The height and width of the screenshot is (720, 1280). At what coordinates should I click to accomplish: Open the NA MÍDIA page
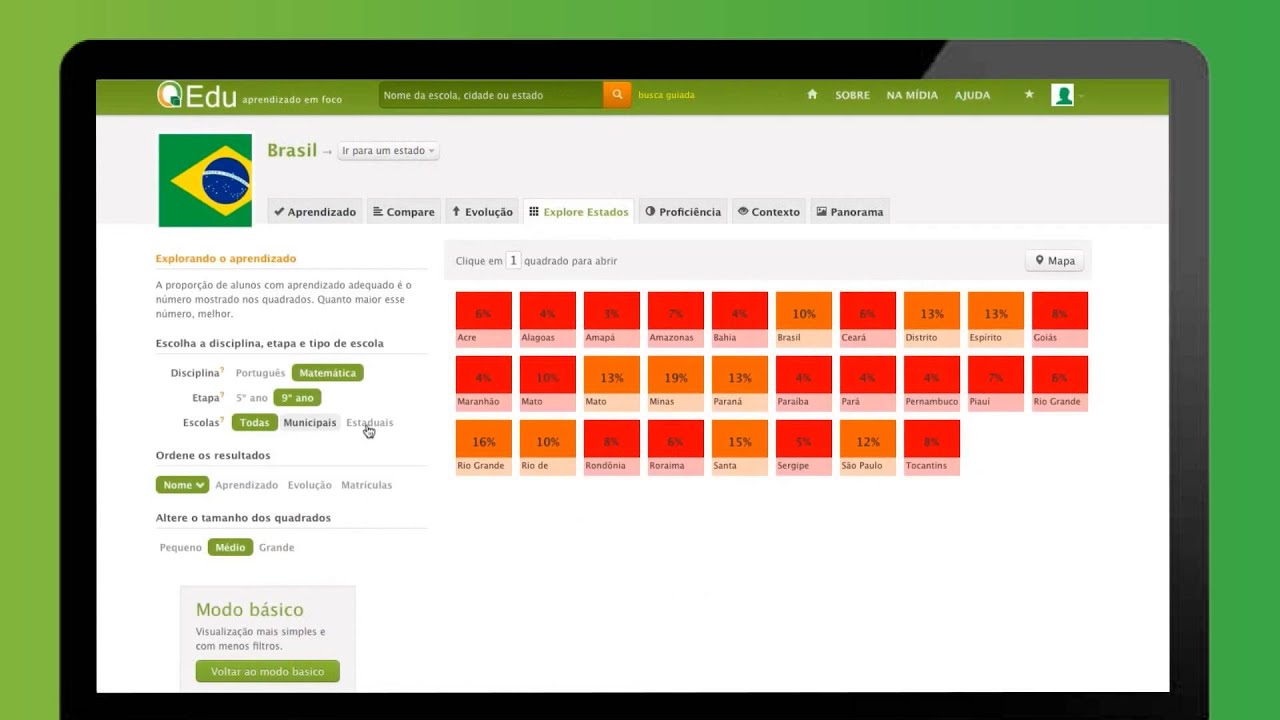(x=912, y=95)
